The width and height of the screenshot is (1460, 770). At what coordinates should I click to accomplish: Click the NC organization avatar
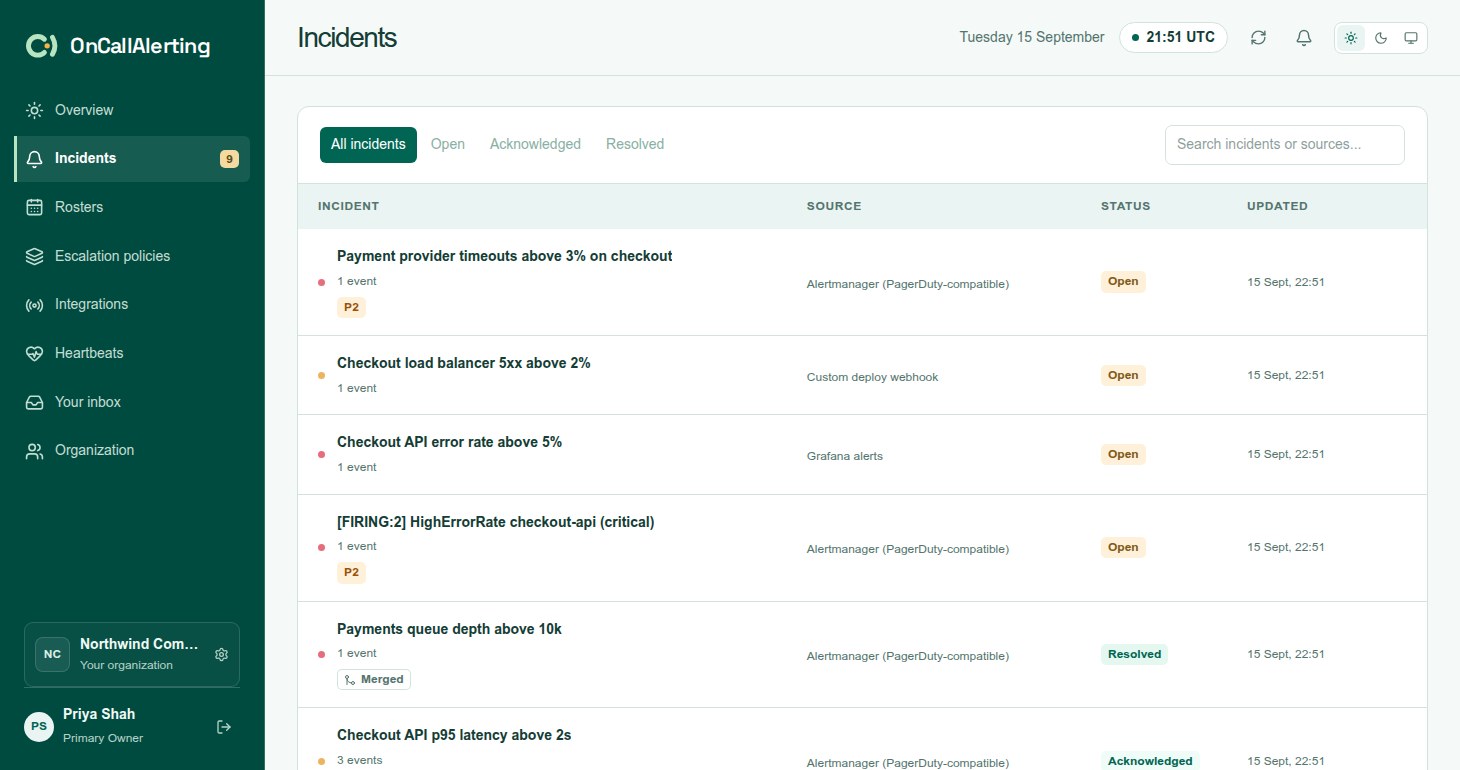point(52,654)
